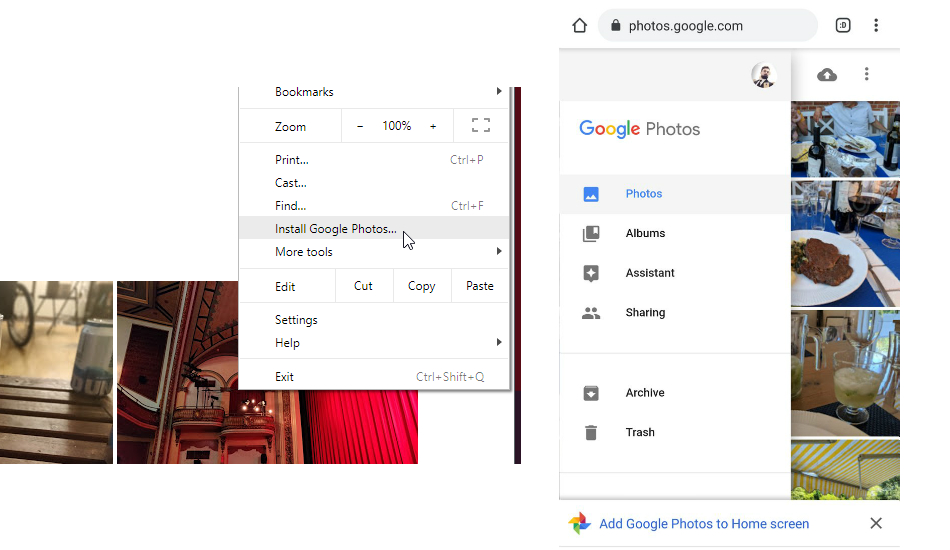This screenshot has width=950, height=550.
Task: Choose Install Google Photos... menu entry
Action: point(374,228)
